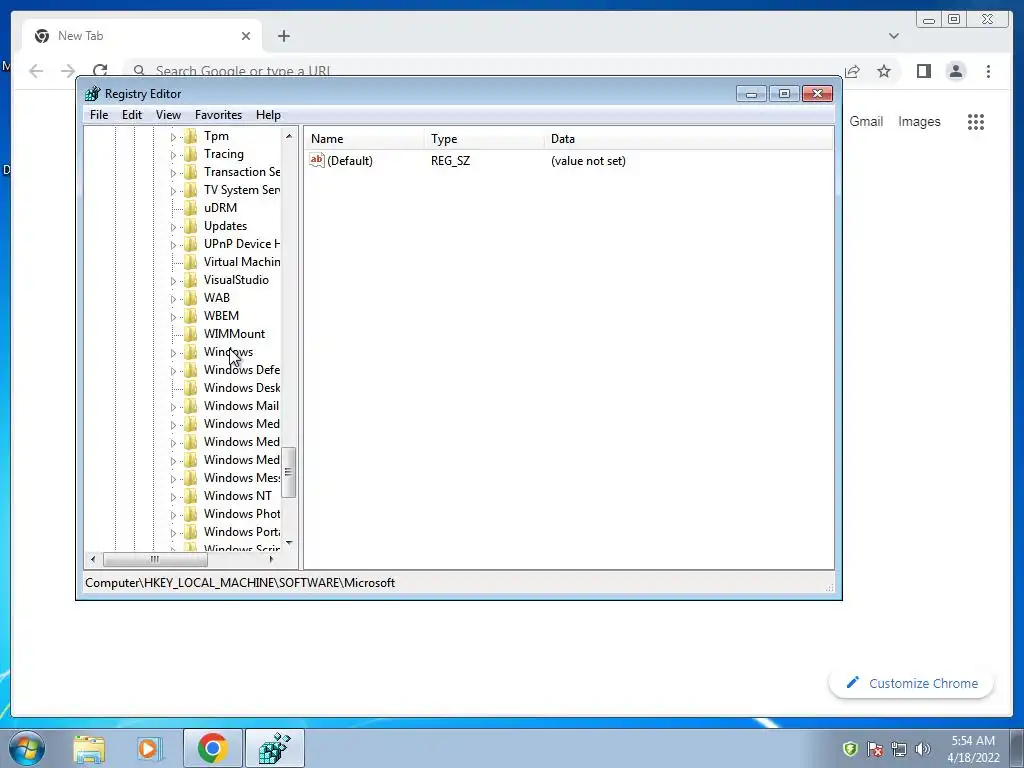Expand the Windows NT key

click(x=173, y=497)
